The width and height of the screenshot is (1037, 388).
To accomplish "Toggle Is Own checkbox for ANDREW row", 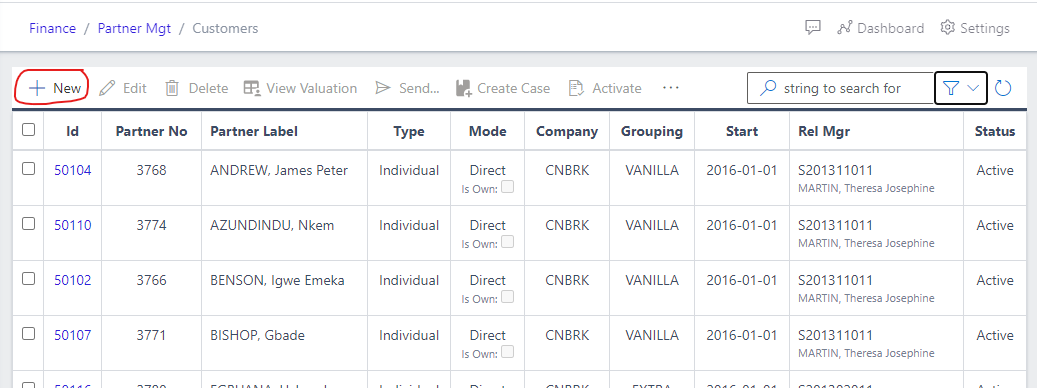I will 507,187.
